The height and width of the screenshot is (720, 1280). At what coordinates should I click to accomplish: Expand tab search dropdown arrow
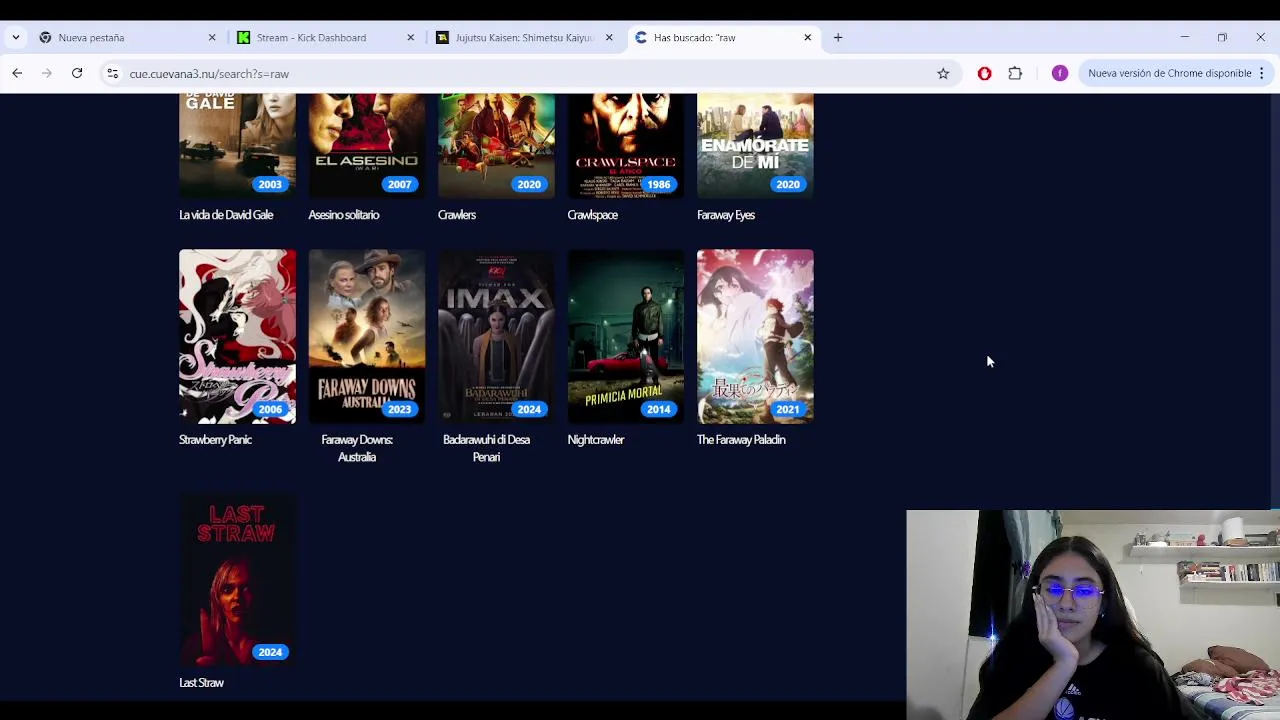(16, 37)
